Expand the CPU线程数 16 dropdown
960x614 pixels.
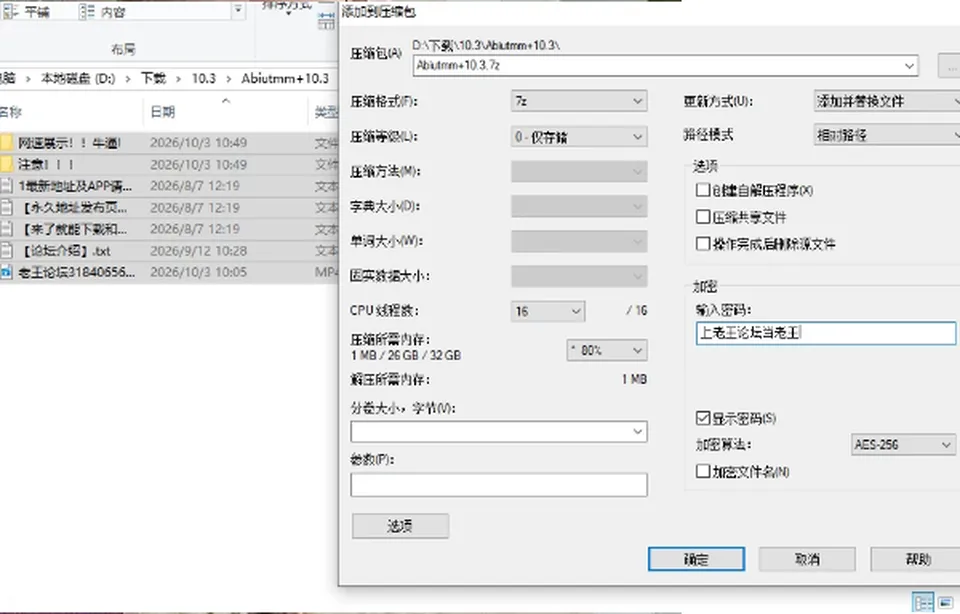tap(547, 311)
